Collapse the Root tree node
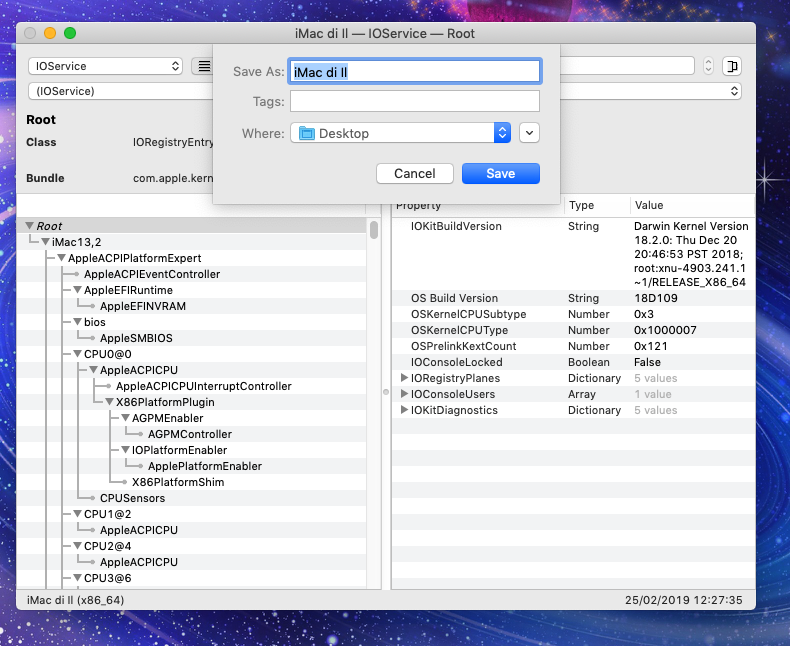The height and width of the screenshot is (646, 790). (30, 226)
